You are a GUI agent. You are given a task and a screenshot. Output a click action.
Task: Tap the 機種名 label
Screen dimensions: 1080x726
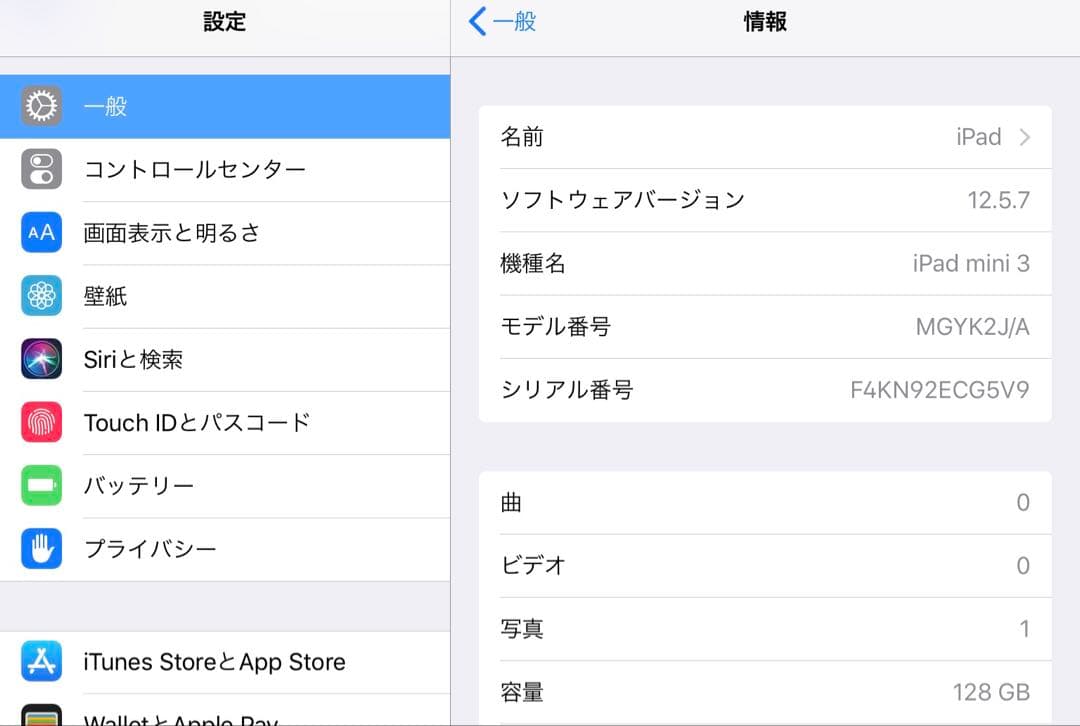tap(533, 263)
